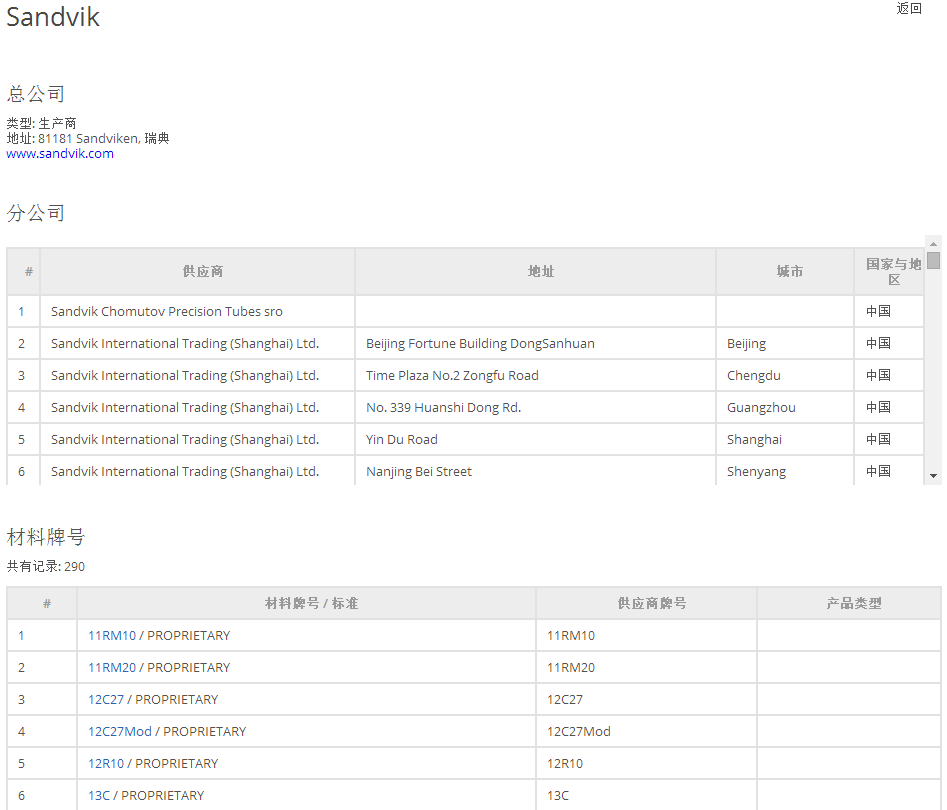Open material grade 11RM20 link
Image resolution: width=947 pixels, height=810 pixels.
pos(112,667)
